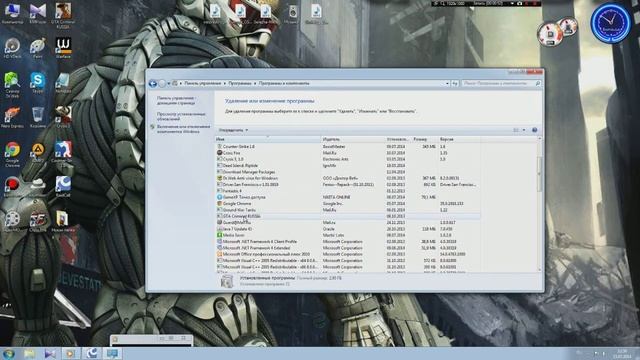Open the Dr.Web scanner desktop shortcut

(x=12, y=84)
